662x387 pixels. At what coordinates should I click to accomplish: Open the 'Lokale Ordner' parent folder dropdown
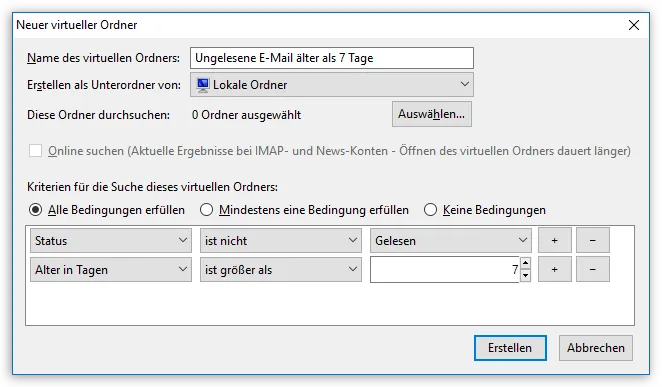coord(332,85)
